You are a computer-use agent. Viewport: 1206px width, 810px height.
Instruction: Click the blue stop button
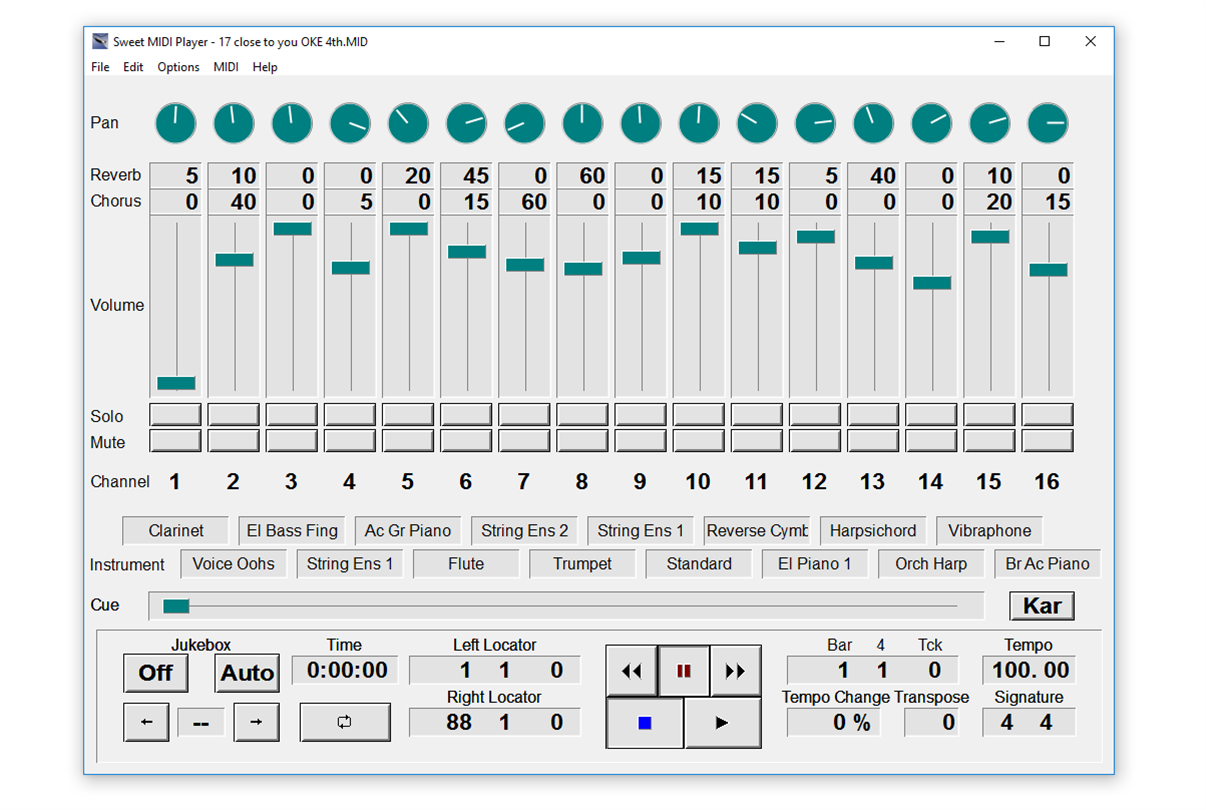[645, 723]
